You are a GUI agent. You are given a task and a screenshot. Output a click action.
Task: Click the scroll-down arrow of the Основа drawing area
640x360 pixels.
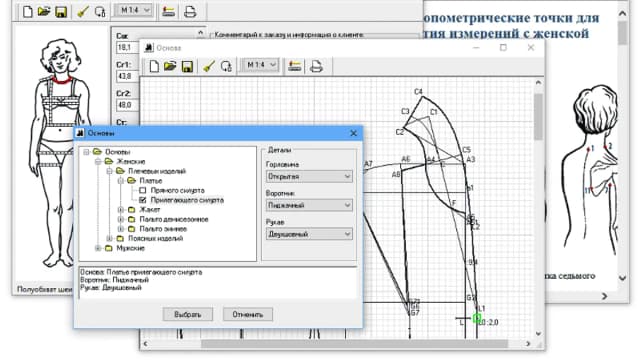(x=538, y=334)
